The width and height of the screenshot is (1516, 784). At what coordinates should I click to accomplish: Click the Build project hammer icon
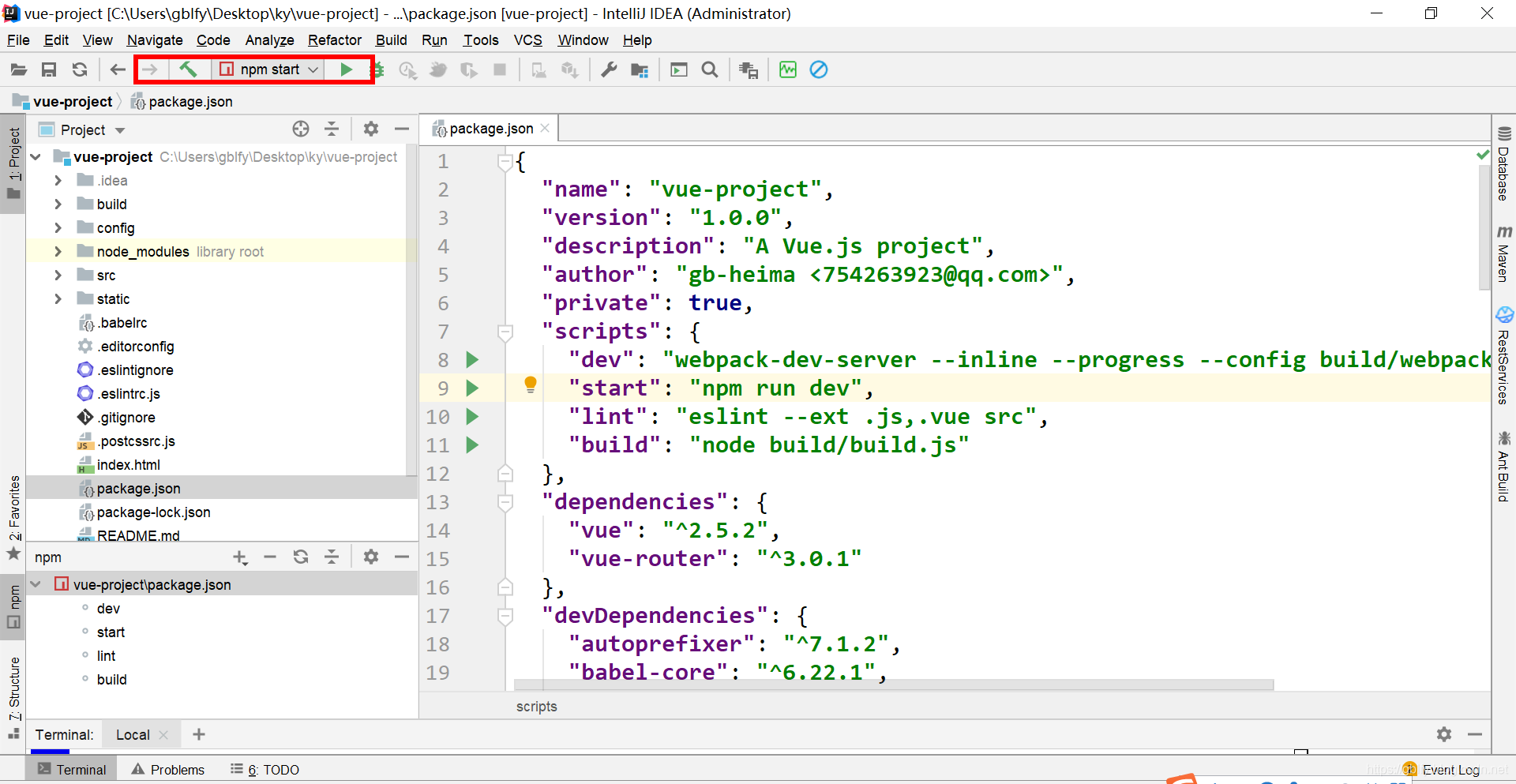click(x=188, y=69)
